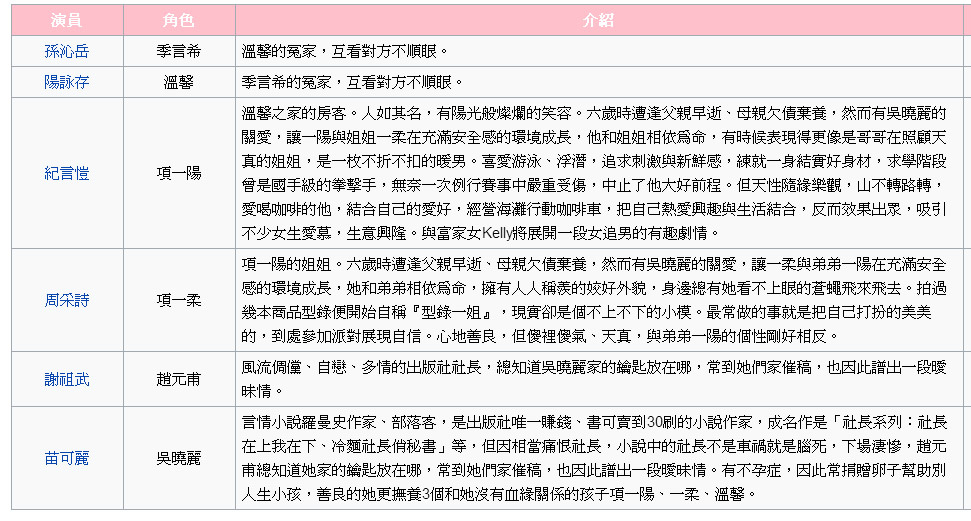This screenshot has width=971, height=521.
Task: Click the description 季言希的冤家，互看對方不順眼
Action: coord(352,82)
